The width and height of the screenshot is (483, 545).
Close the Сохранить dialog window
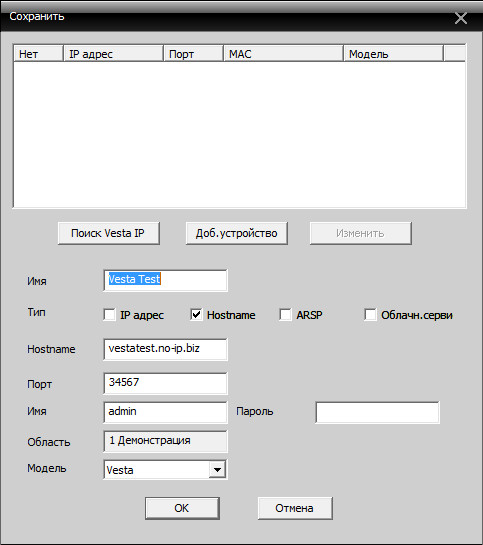coord(461,18)
